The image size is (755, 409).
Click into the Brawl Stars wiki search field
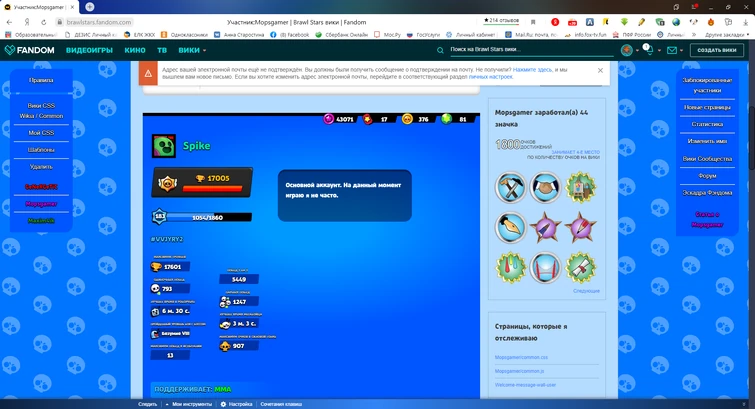[x=531, y=50]
